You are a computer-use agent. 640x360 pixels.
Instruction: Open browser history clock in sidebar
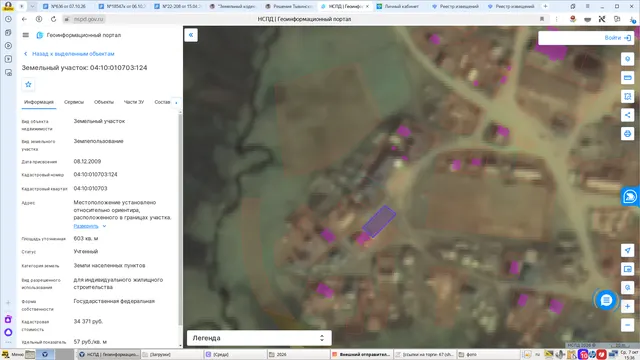point(8,19)
